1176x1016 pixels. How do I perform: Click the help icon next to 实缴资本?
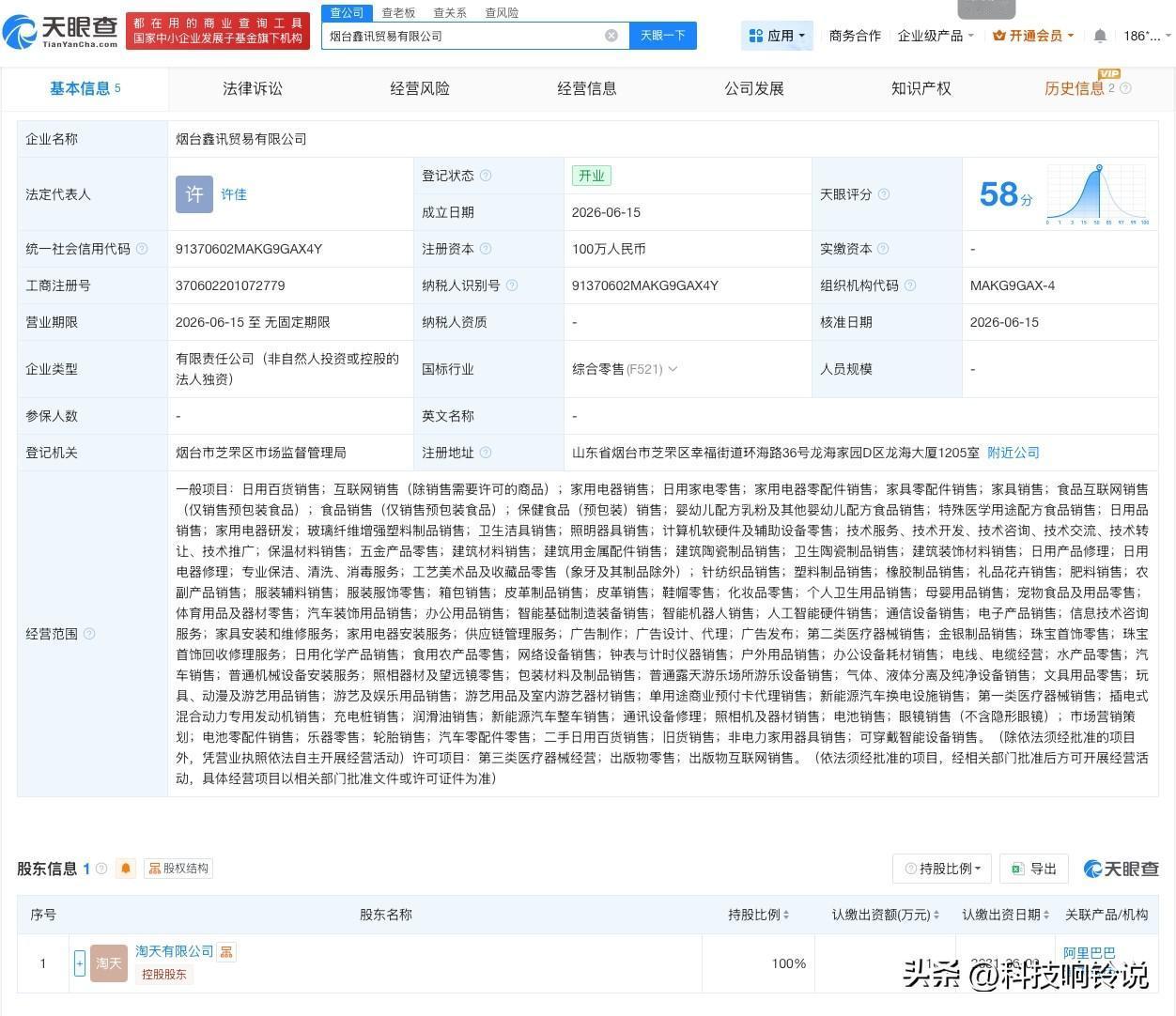coord(883,249)
